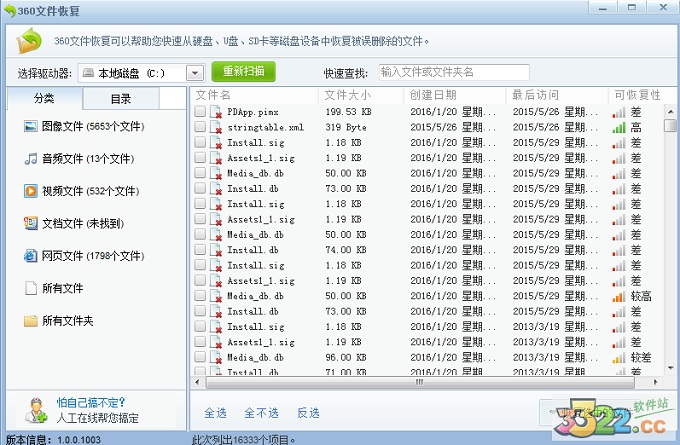The width and height of the screenshot is (680, 445).
Task: Tick the first Install.db 73.00 KB checkbox
Action: (200, 188)
